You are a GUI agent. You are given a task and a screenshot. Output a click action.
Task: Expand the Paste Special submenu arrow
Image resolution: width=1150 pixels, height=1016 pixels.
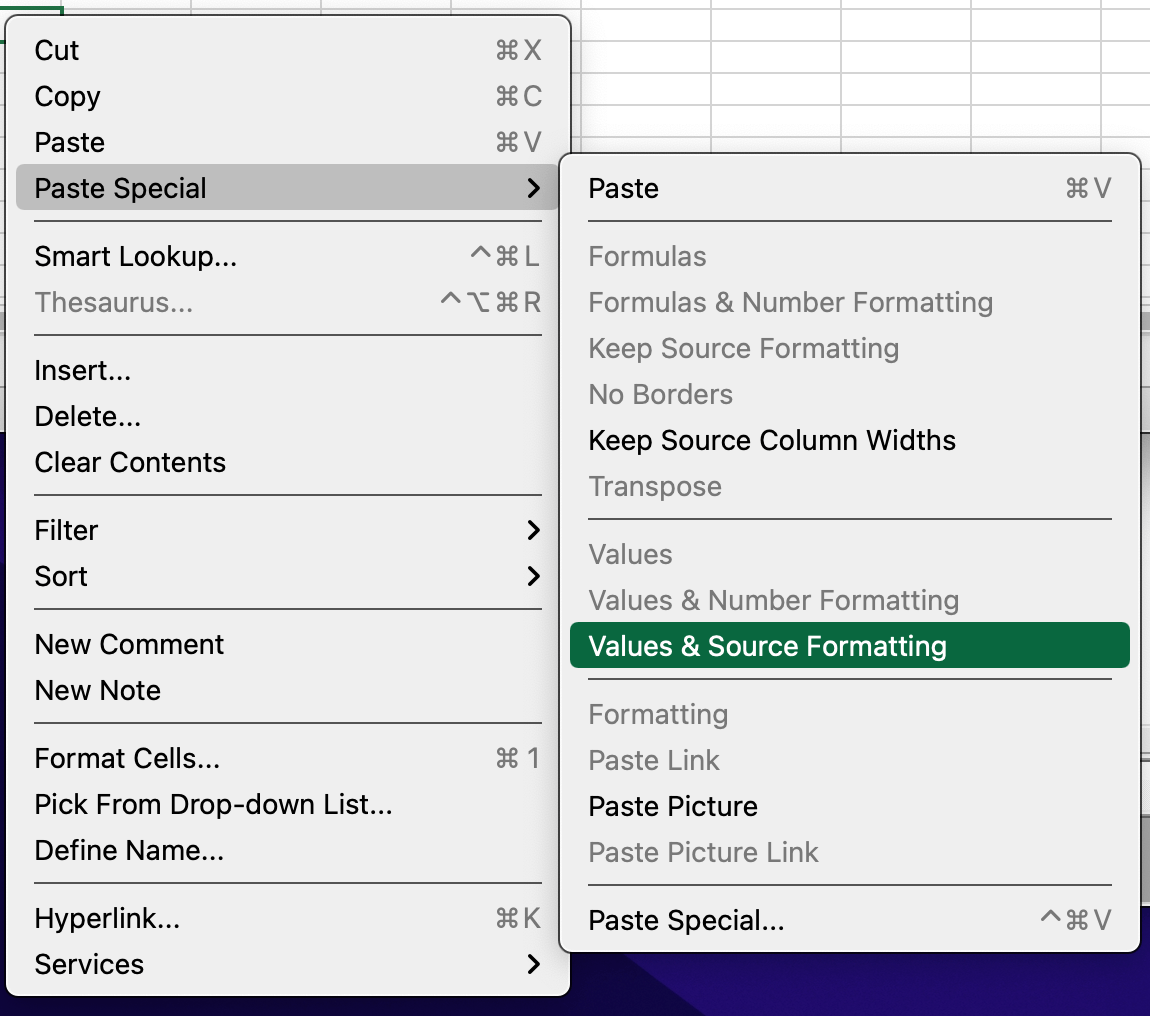point(533,189)
